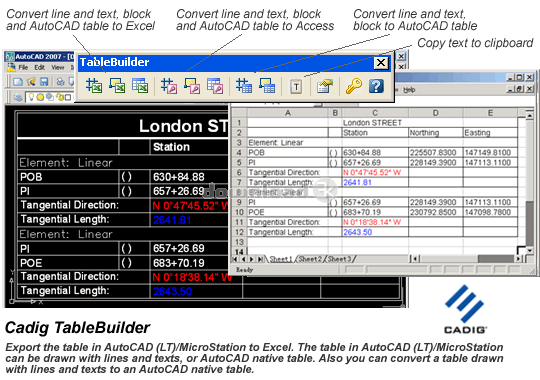The image size is (540, 380).
Task: Click the AutoCAD save toolbar icon
Action: 44,82
